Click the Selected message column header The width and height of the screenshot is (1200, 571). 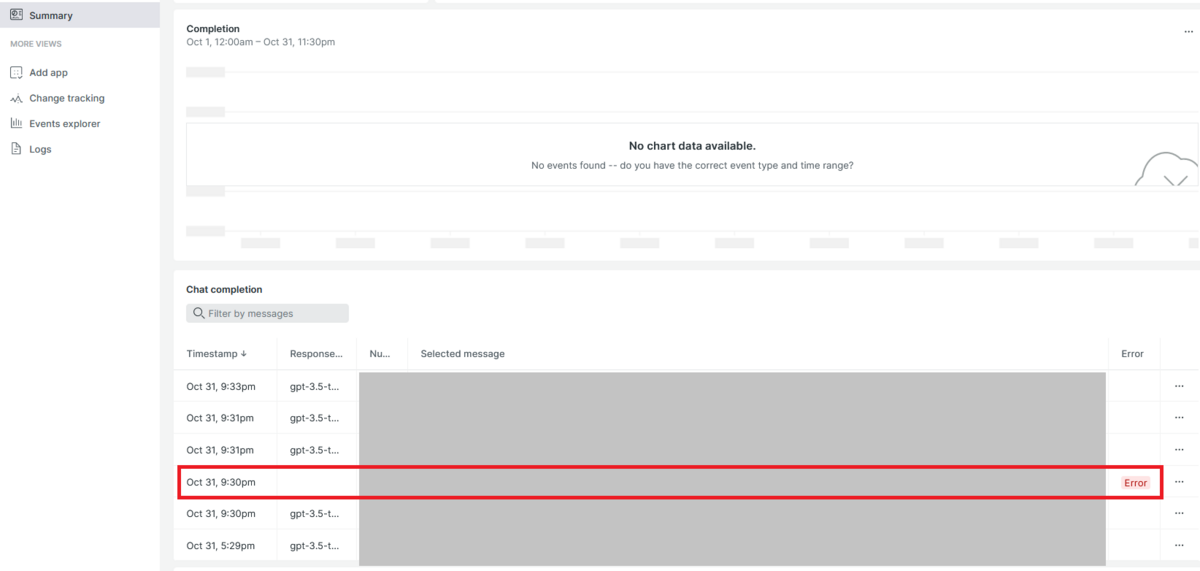tap(462, 354)
